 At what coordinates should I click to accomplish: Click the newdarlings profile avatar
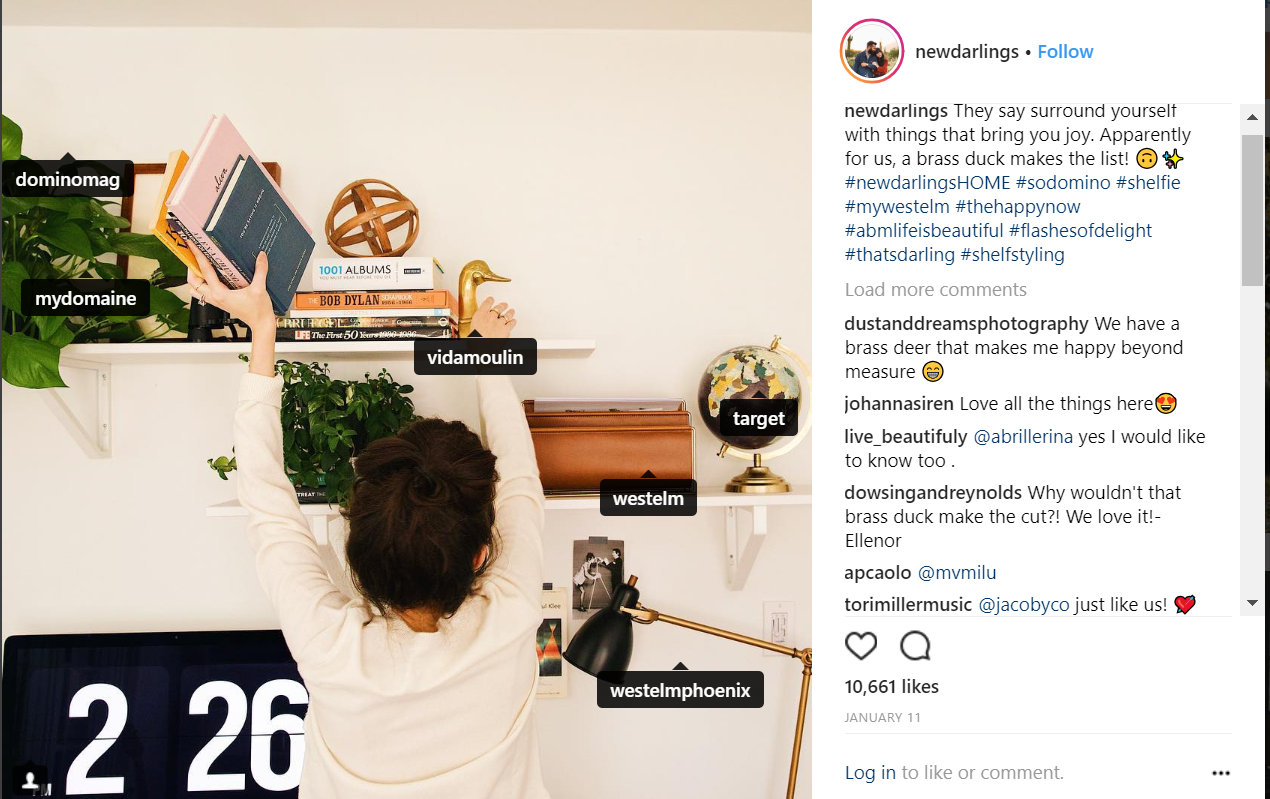pyautogui.click(x=873, y=50)
